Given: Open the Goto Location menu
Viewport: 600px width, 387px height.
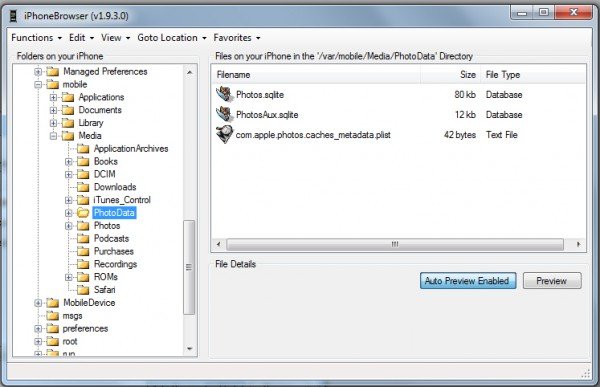Looking at the screenshot, I should pos(172,38).
